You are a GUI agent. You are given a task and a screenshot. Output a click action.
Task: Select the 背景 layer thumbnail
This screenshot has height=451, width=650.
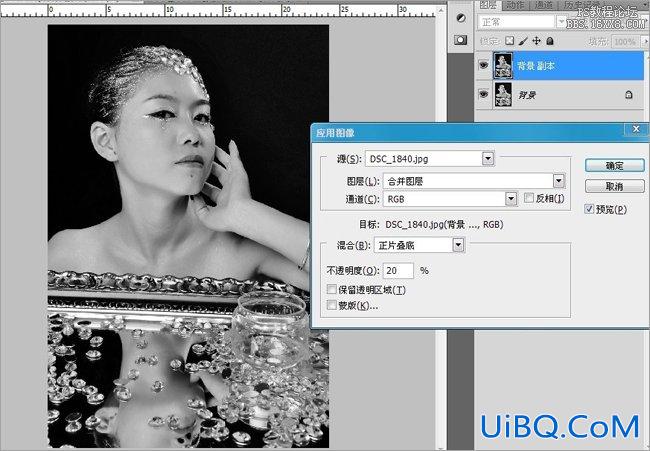coord(503,95)
